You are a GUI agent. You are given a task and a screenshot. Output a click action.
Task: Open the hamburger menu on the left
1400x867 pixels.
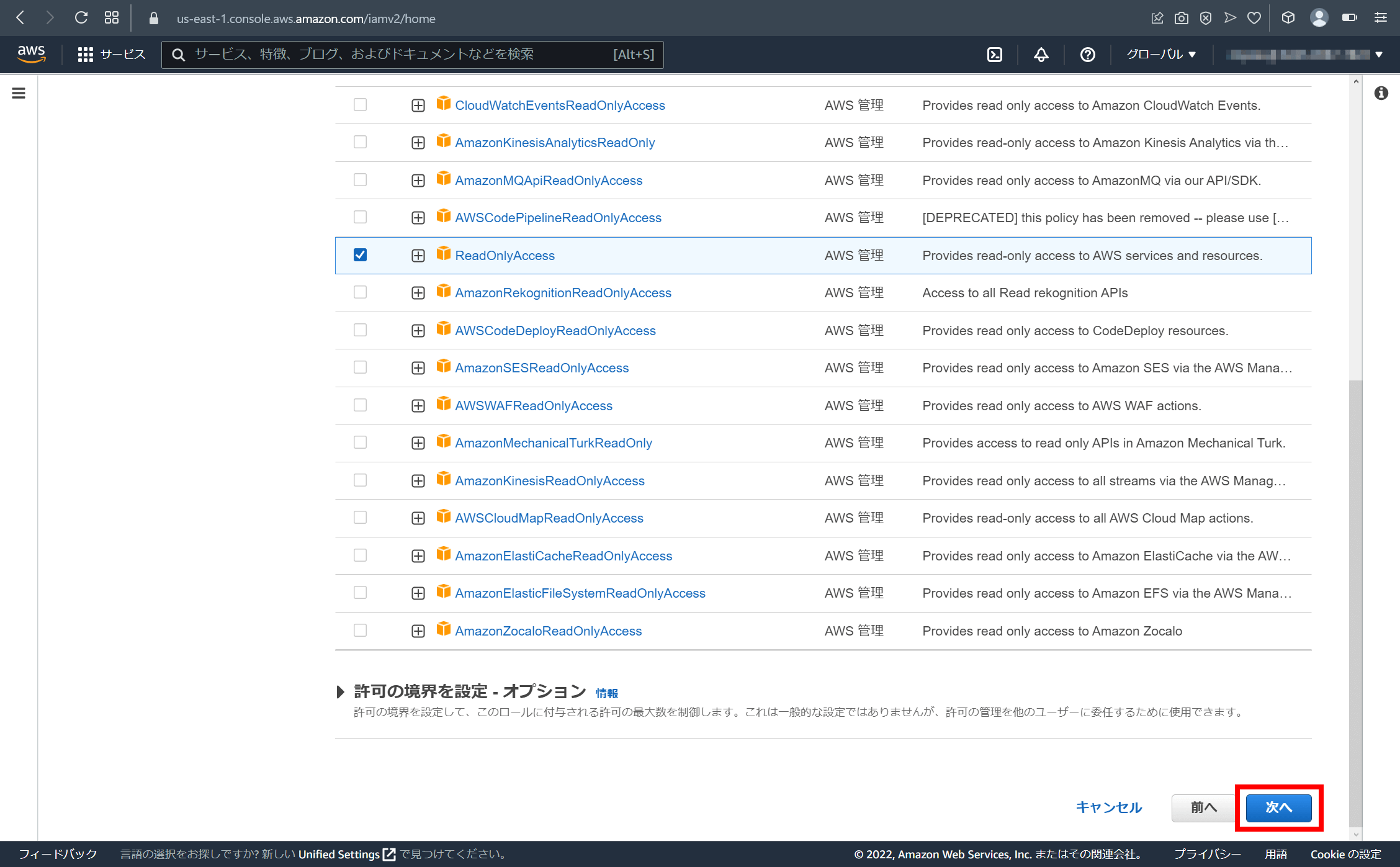point(18,92)
